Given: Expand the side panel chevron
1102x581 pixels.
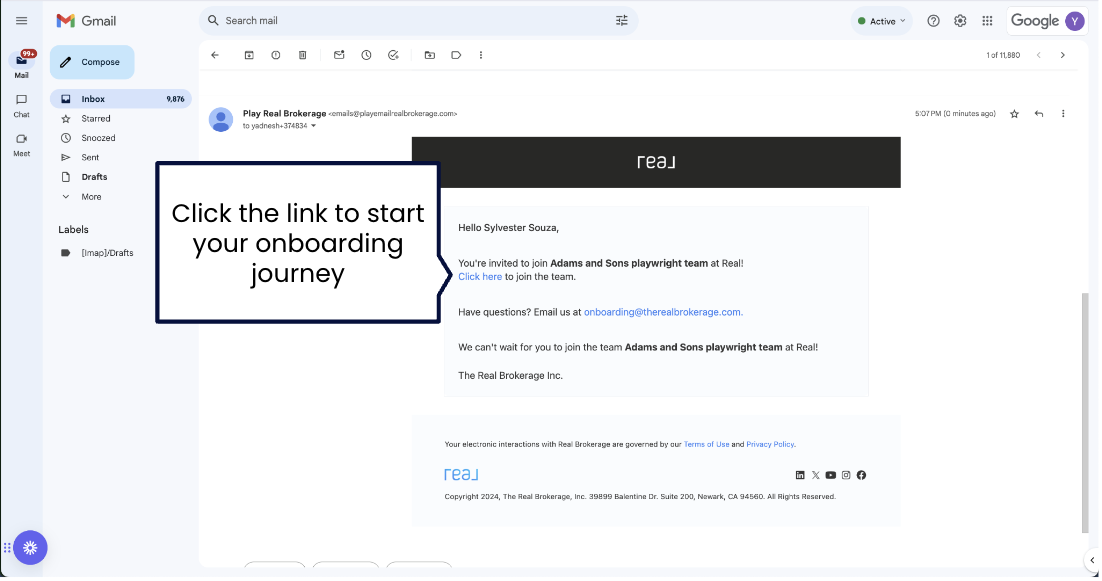Looking at the screenshot, I should point(1091,561).
